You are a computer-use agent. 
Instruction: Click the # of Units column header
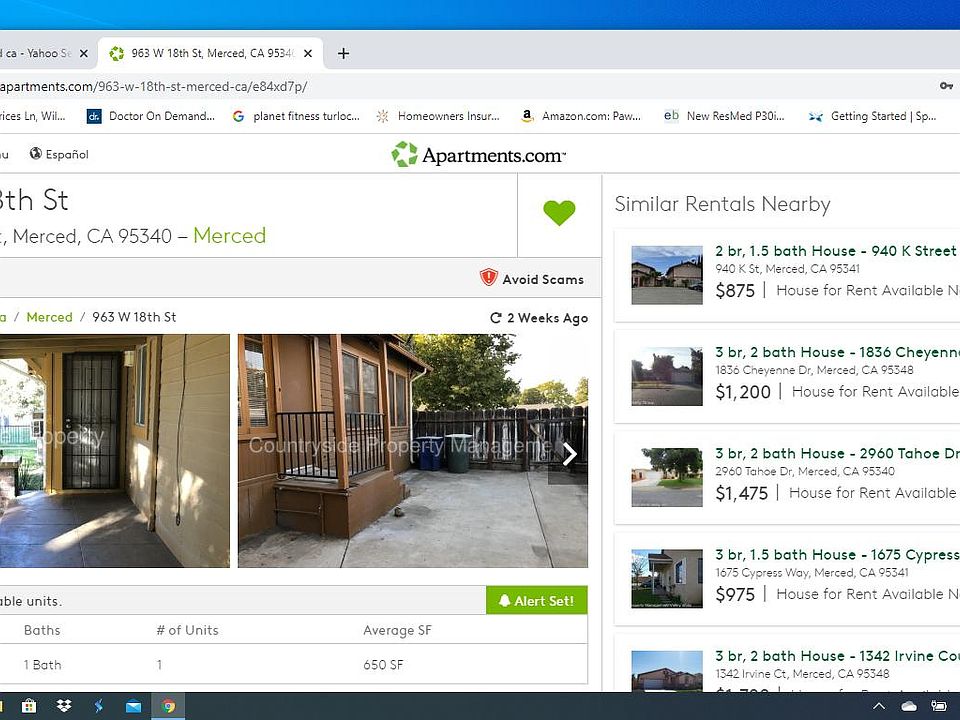tap(187, 630)
